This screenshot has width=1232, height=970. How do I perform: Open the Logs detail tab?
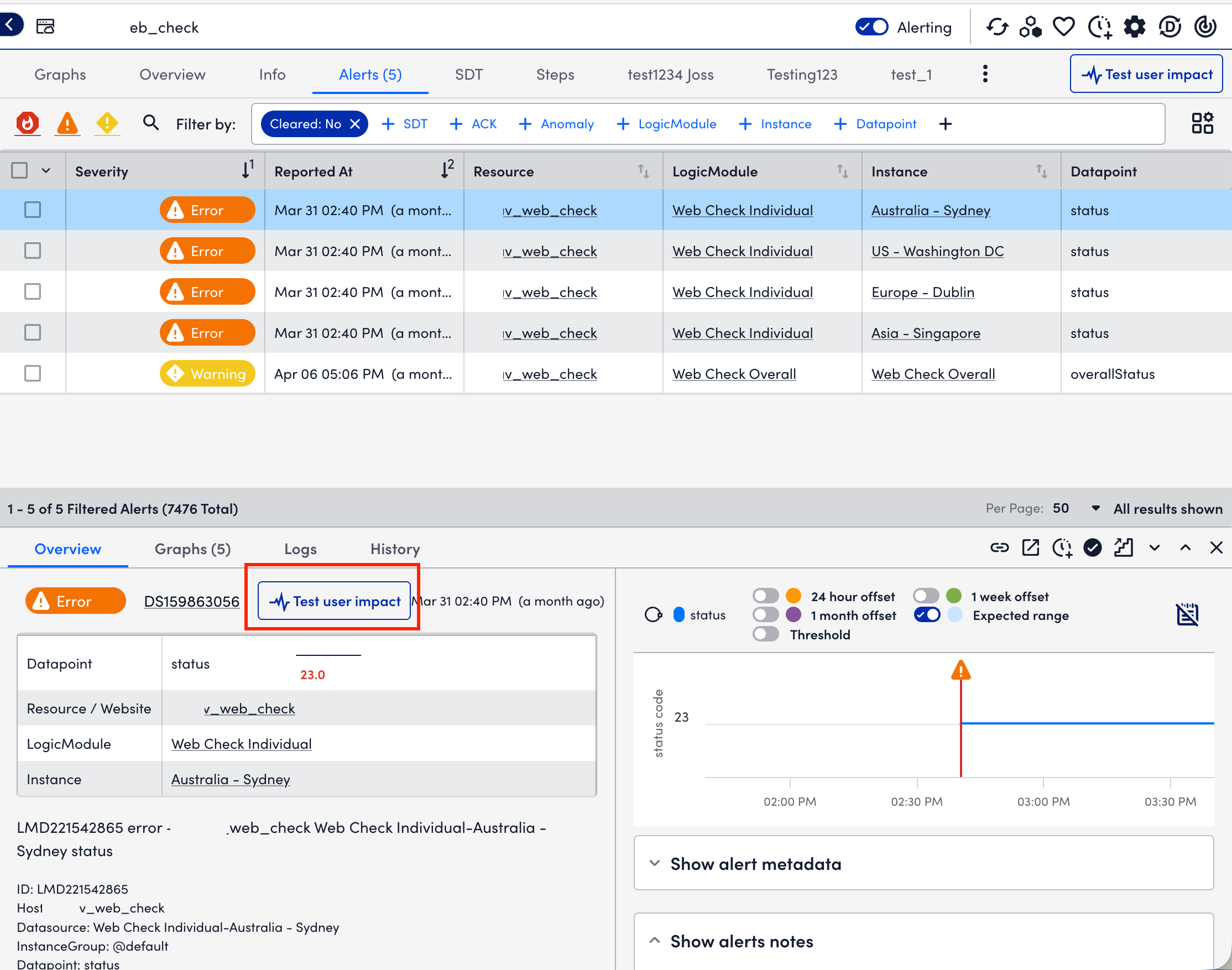300,549
